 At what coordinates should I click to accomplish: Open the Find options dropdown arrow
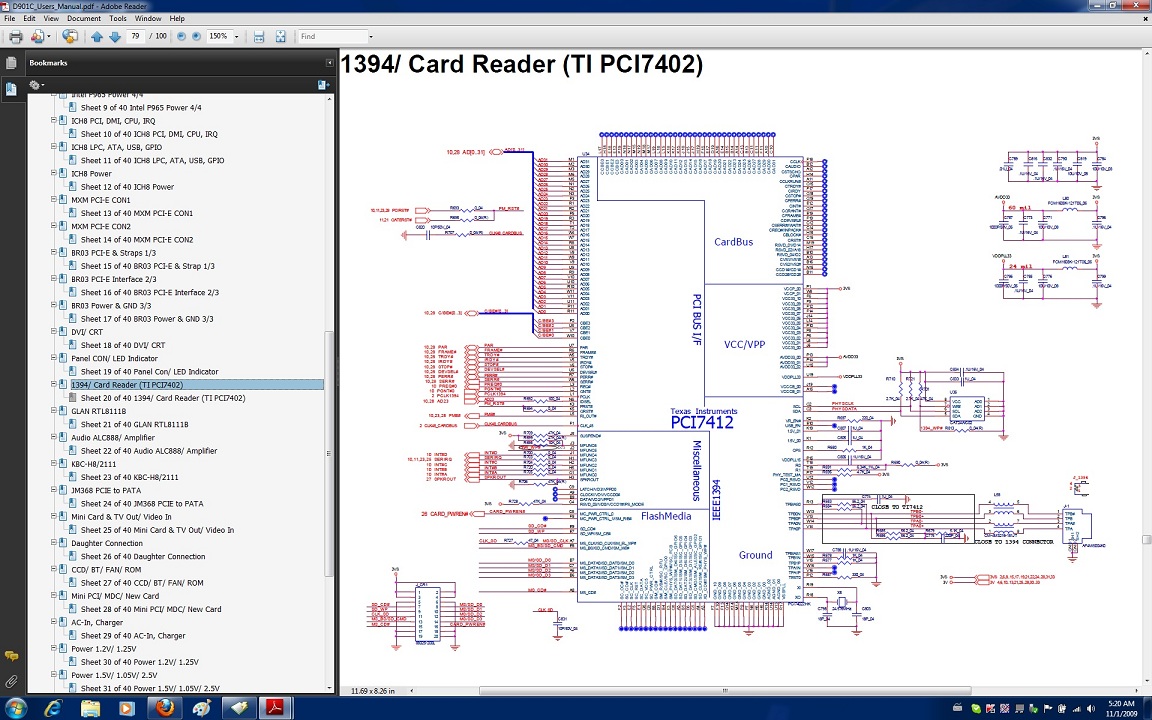[x=371, y=36]
